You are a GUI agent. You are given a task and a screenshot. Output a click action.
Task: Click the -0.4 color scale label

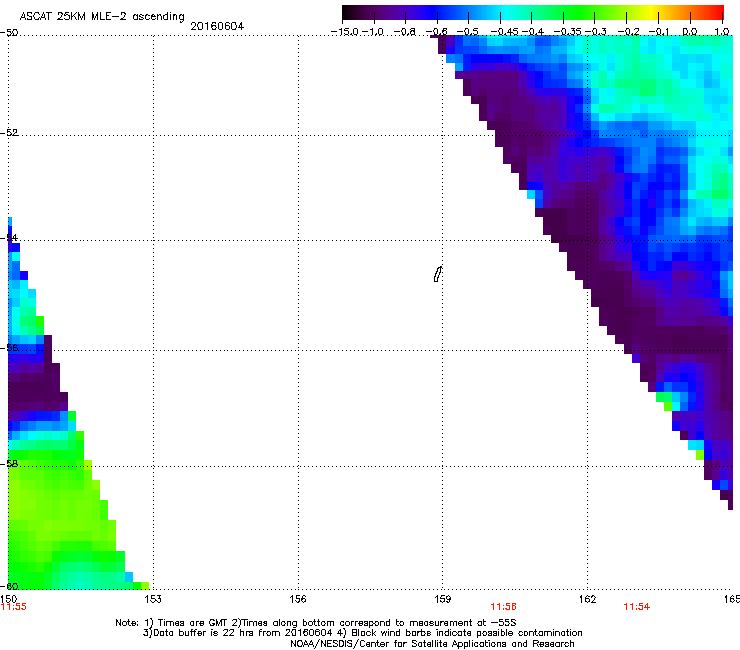[x=533, y=32]
